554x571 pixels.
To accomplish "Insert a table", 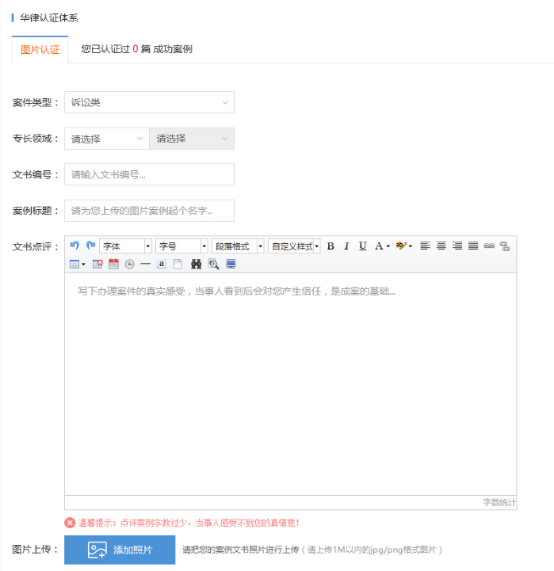I will [x=74, y=264].
